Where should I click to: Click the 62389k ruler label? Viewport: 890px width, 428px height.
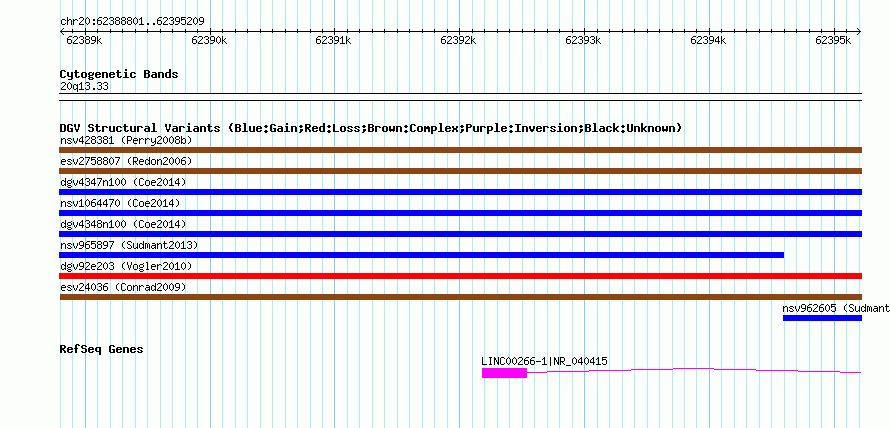(x=84, y=40)
